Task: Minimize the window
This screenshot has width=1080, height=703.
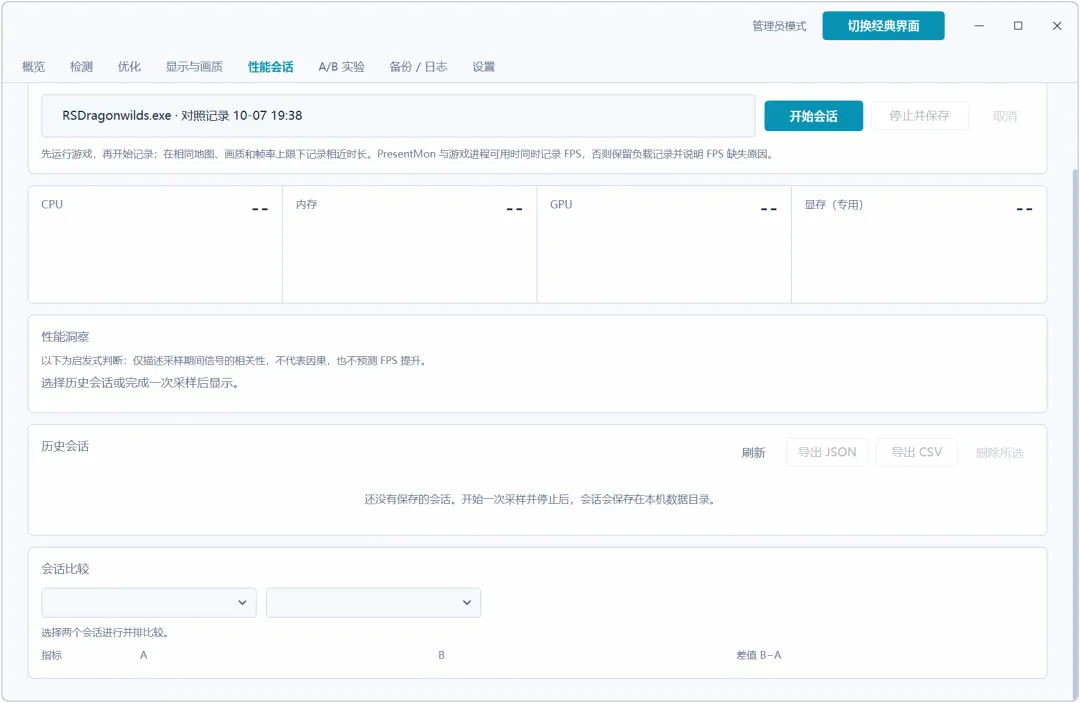Action: [979, 26]
